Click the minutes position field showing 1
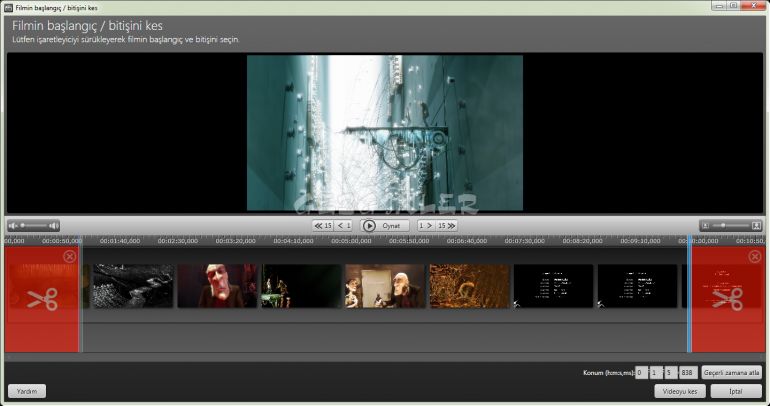770x406 pixels. (655, 373)
